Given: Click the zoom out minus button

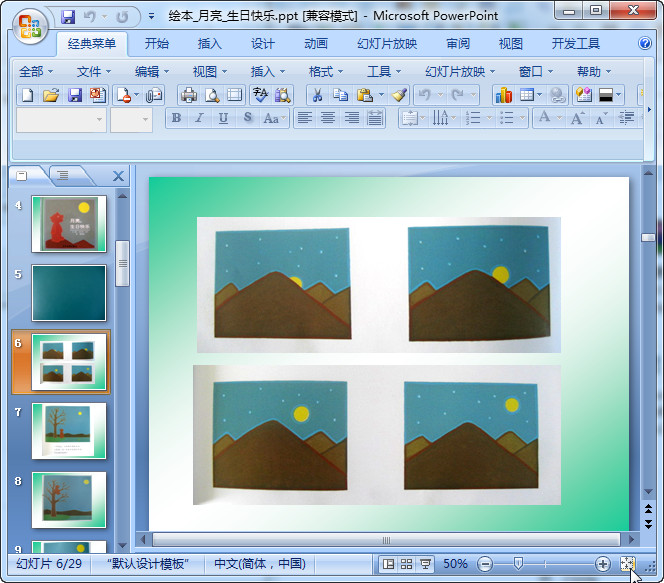Looking at the screenshot, I should click(x=485, y=564).
